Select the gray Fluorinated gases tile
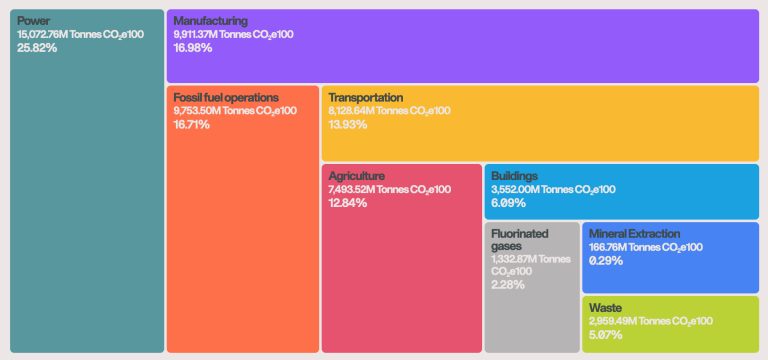 click(532, 288)
